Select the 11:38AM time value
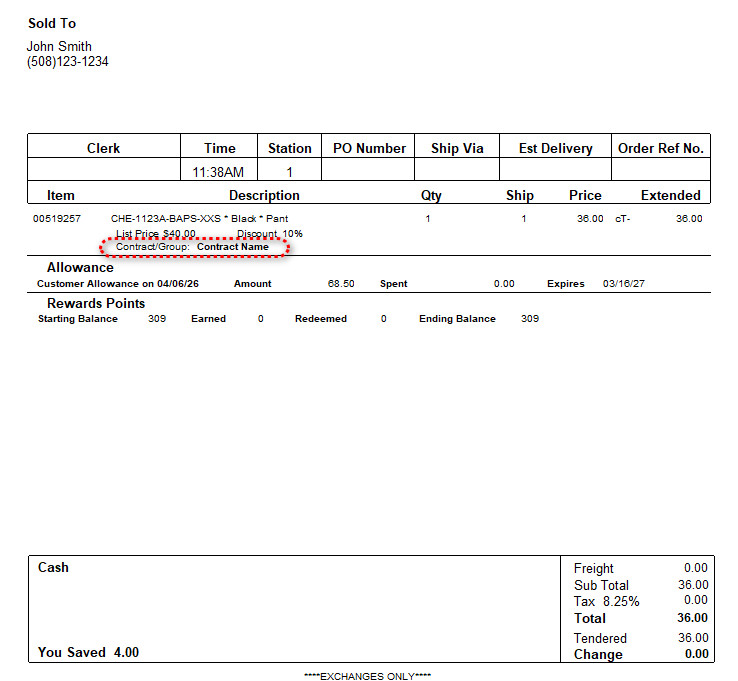 tap(219, 172)
